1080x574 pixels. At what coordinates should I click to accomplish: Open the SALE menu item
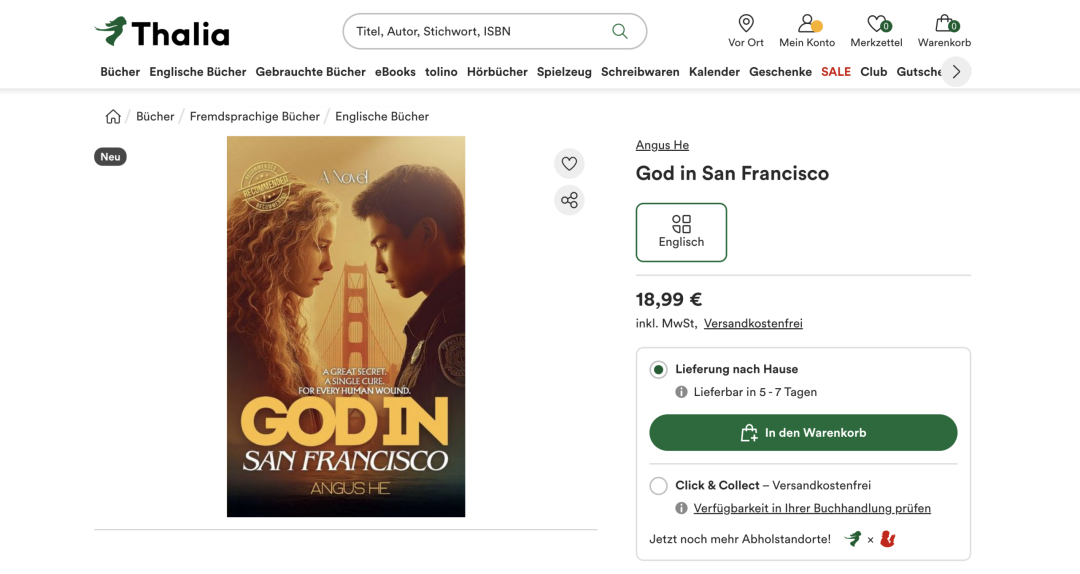click(836, 72)
